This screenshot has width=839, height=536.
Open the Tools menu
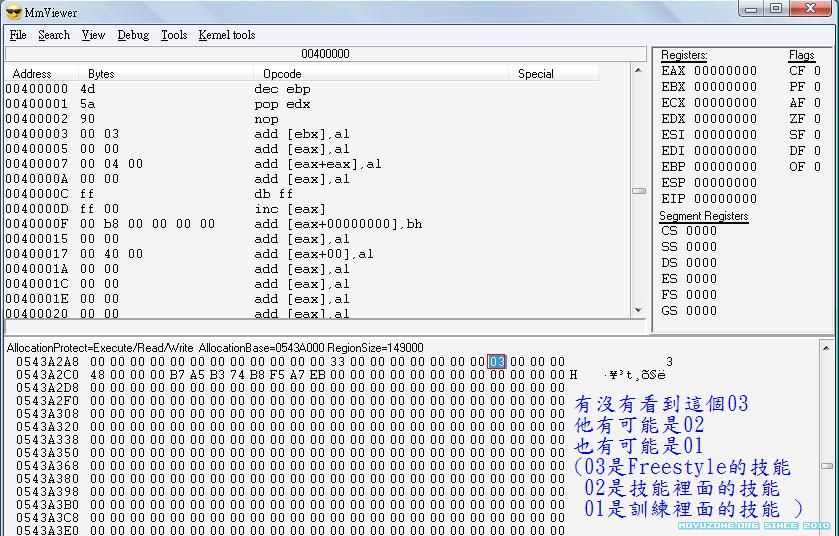[x=174, y=35]
